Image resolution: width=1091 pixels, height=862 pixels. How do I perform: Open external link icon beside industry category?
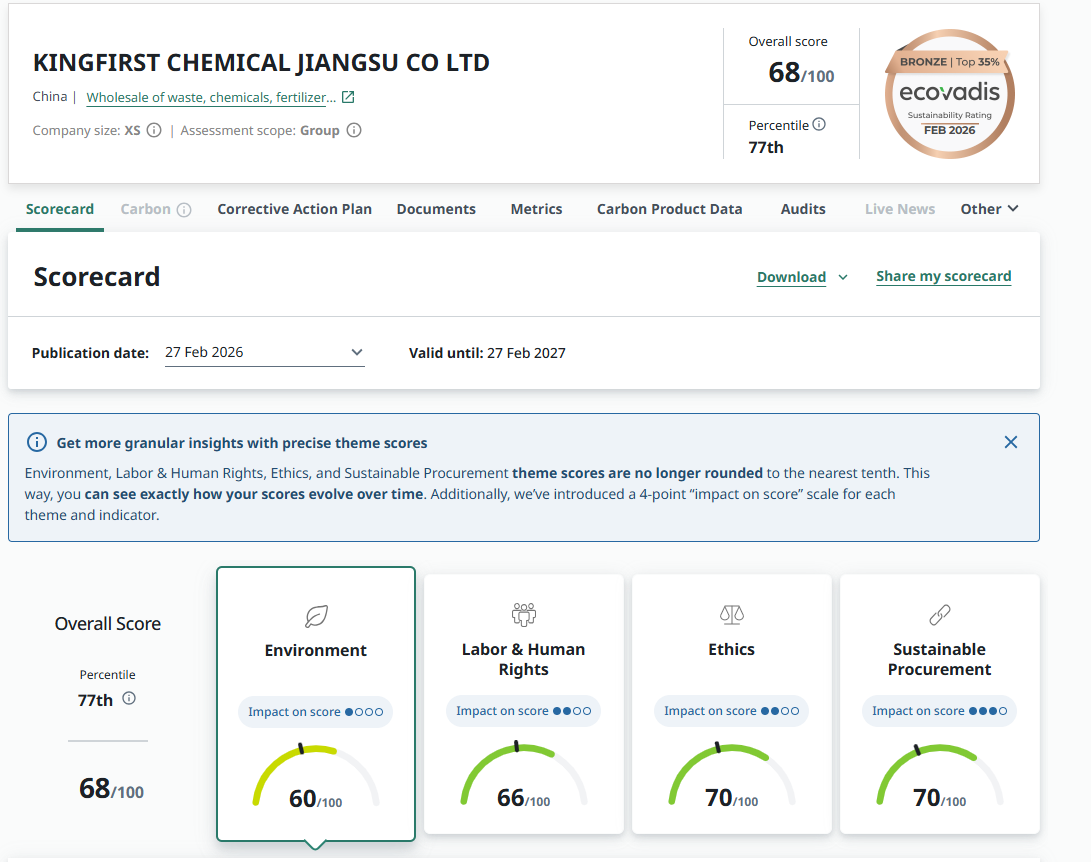pyautogui.click(x=348, y=97)
